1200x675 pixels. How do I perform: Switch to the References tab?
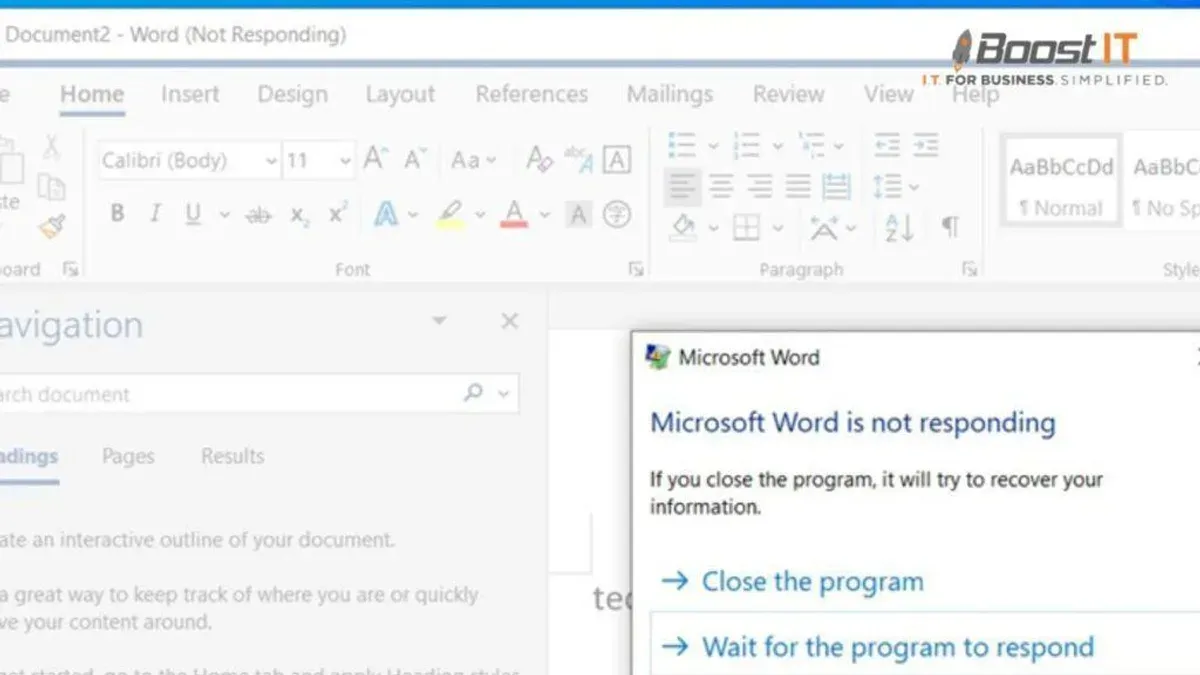click(x=531, y=94)
